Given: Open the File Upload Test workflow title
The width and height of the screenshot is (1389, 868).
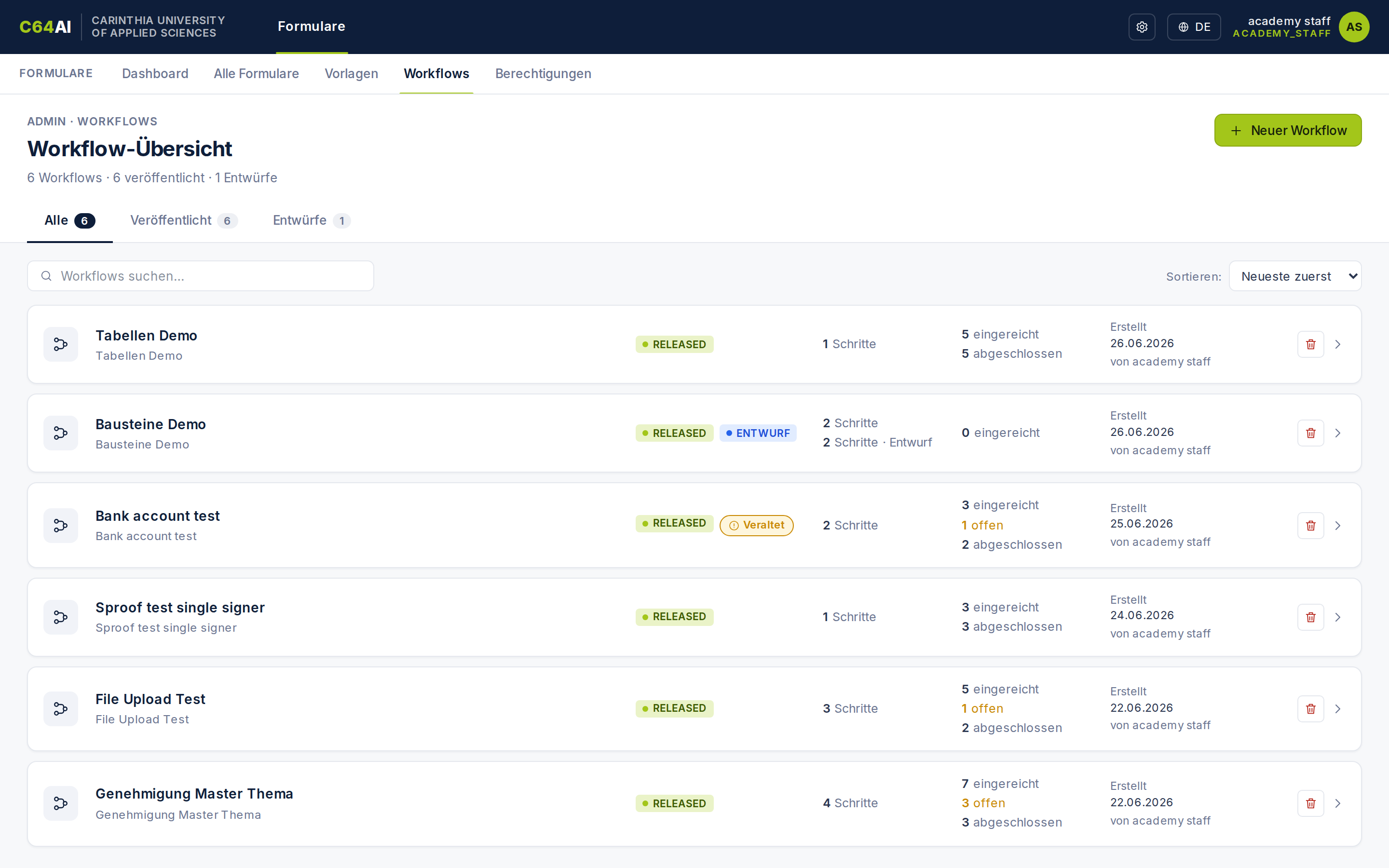Looking at the screenshot, I should pos(150,699).
